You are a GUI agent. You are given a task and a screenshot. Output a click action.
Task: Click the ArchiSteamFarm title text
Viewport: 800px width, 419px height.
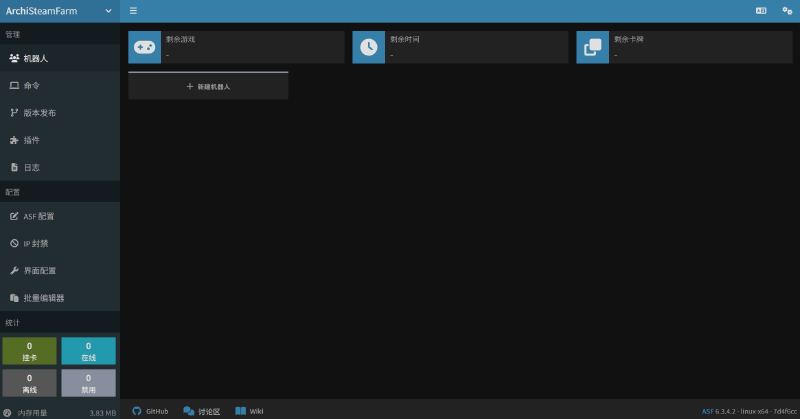pos(41,11)
